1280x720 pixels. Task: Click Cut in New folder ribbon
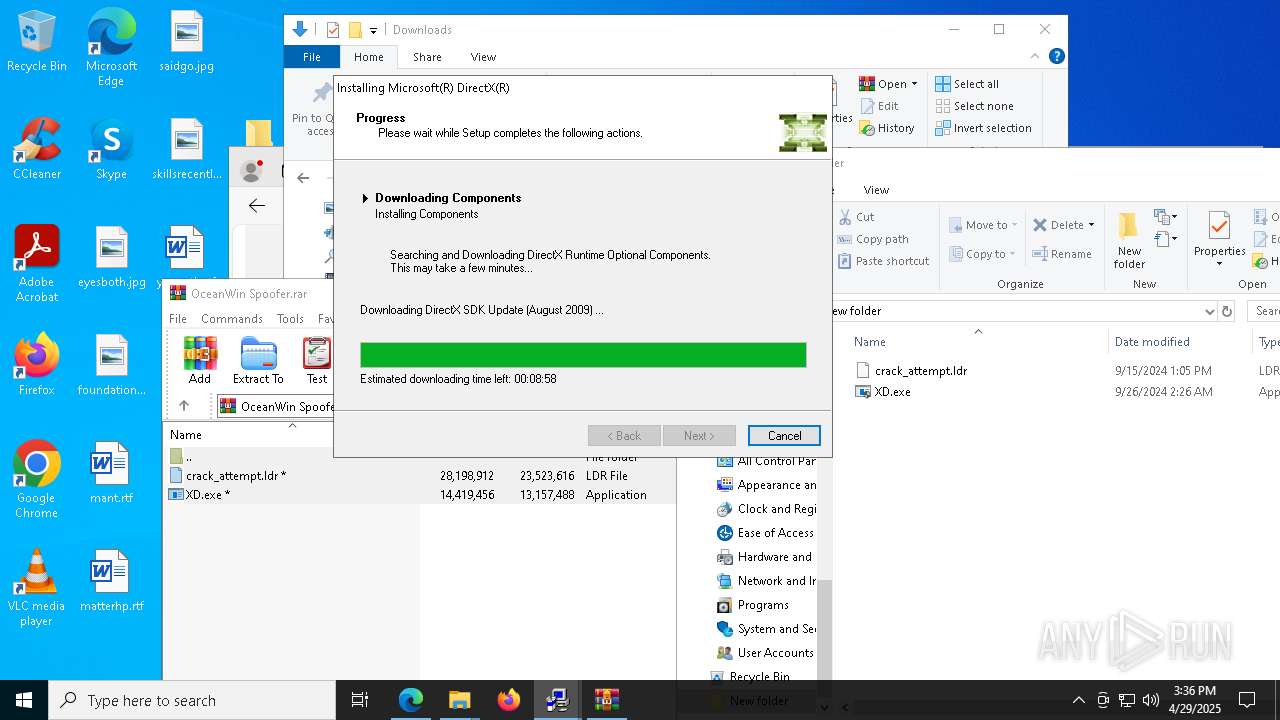(x=856, y=217)
